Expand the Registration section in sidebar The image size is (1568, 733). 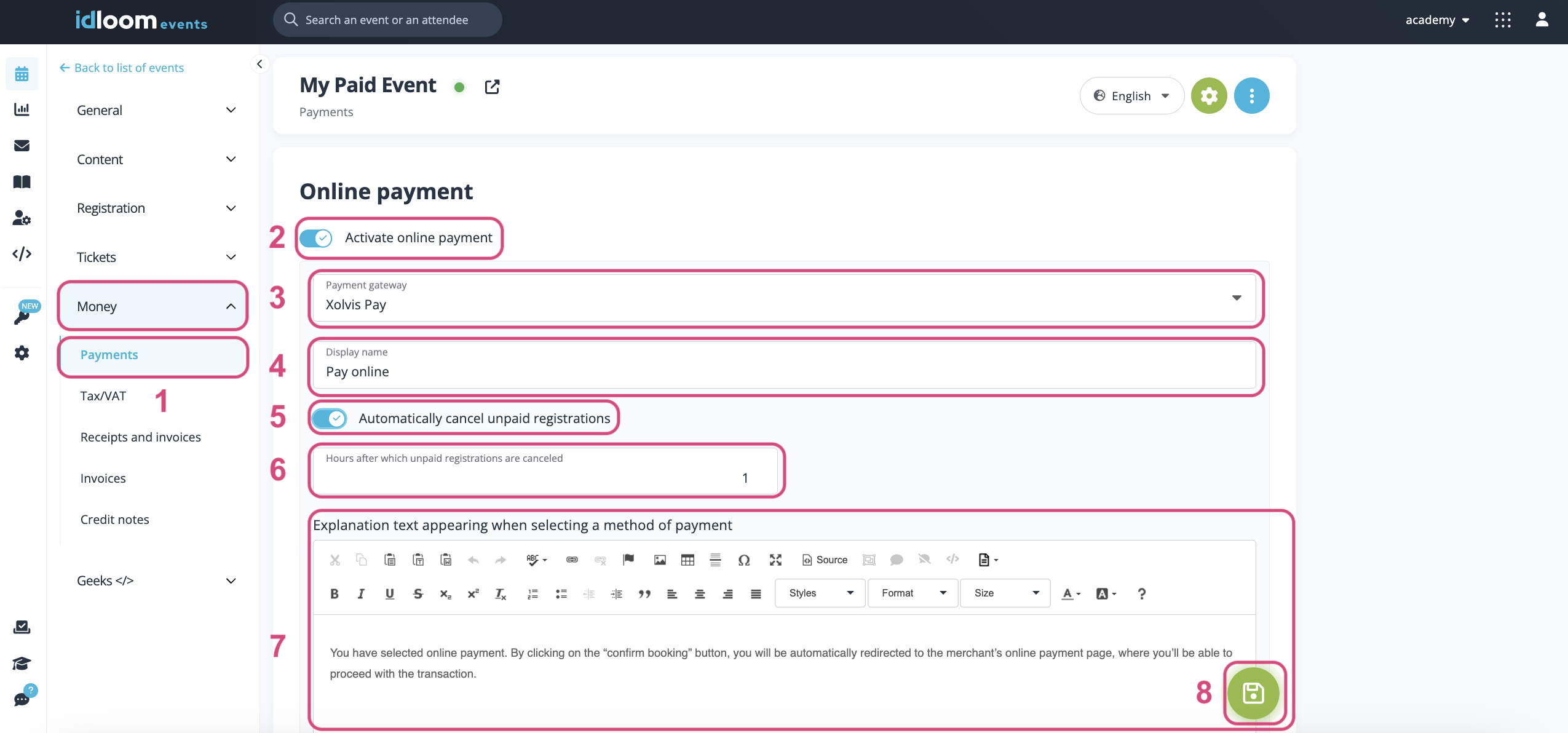[154, 208]
